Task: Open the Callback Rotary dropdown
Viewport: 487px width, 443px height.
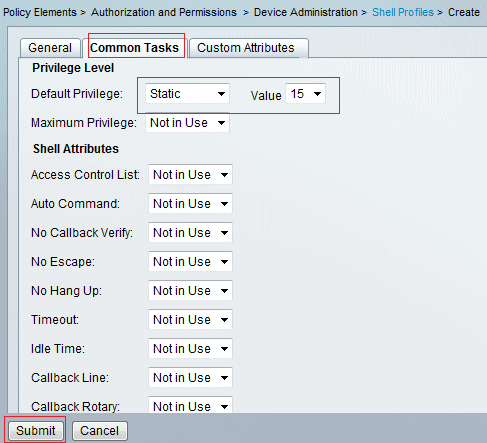Action: point(190,405)
